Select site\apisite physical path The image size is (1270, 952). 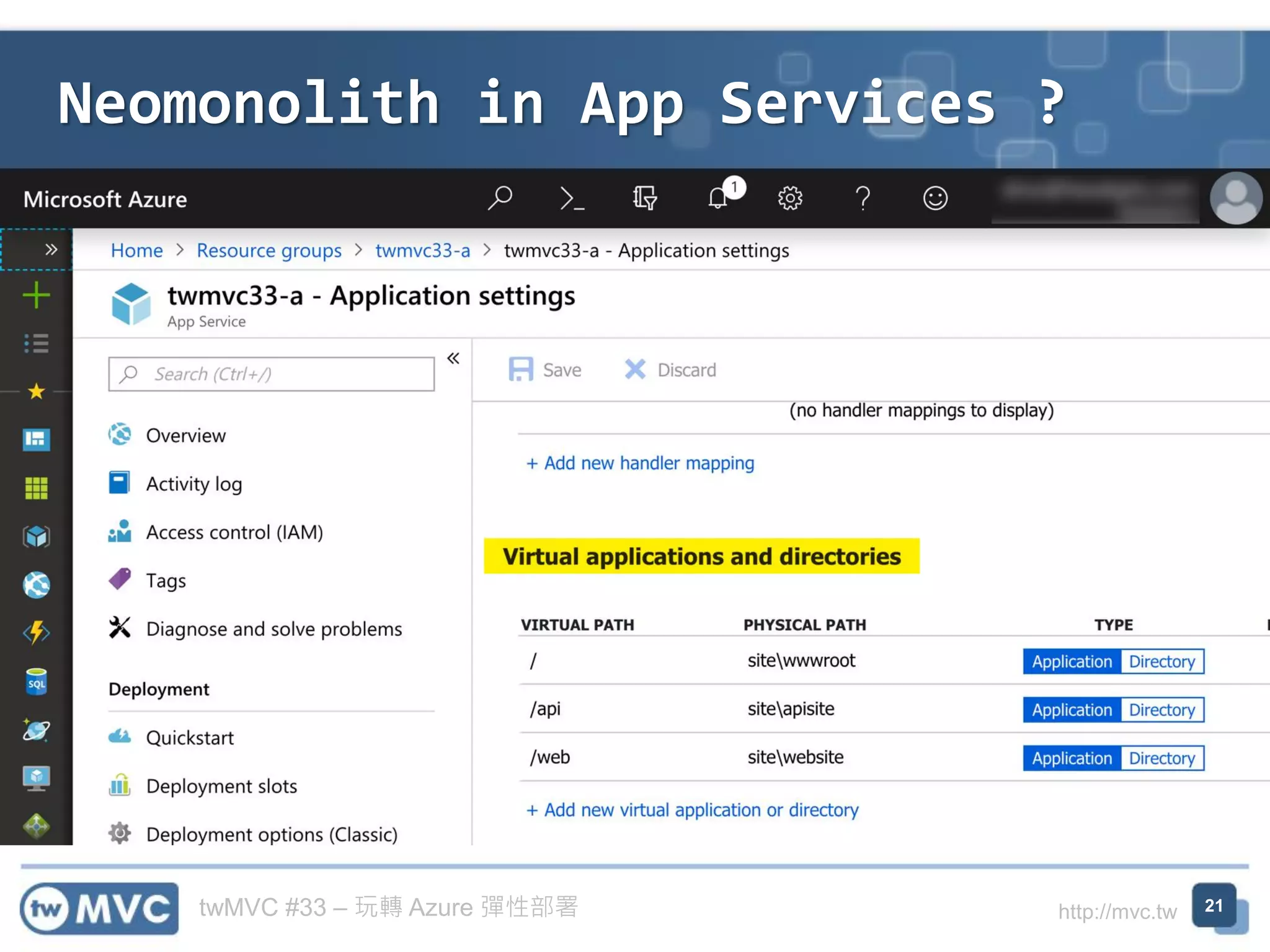[x=791, y=708]
